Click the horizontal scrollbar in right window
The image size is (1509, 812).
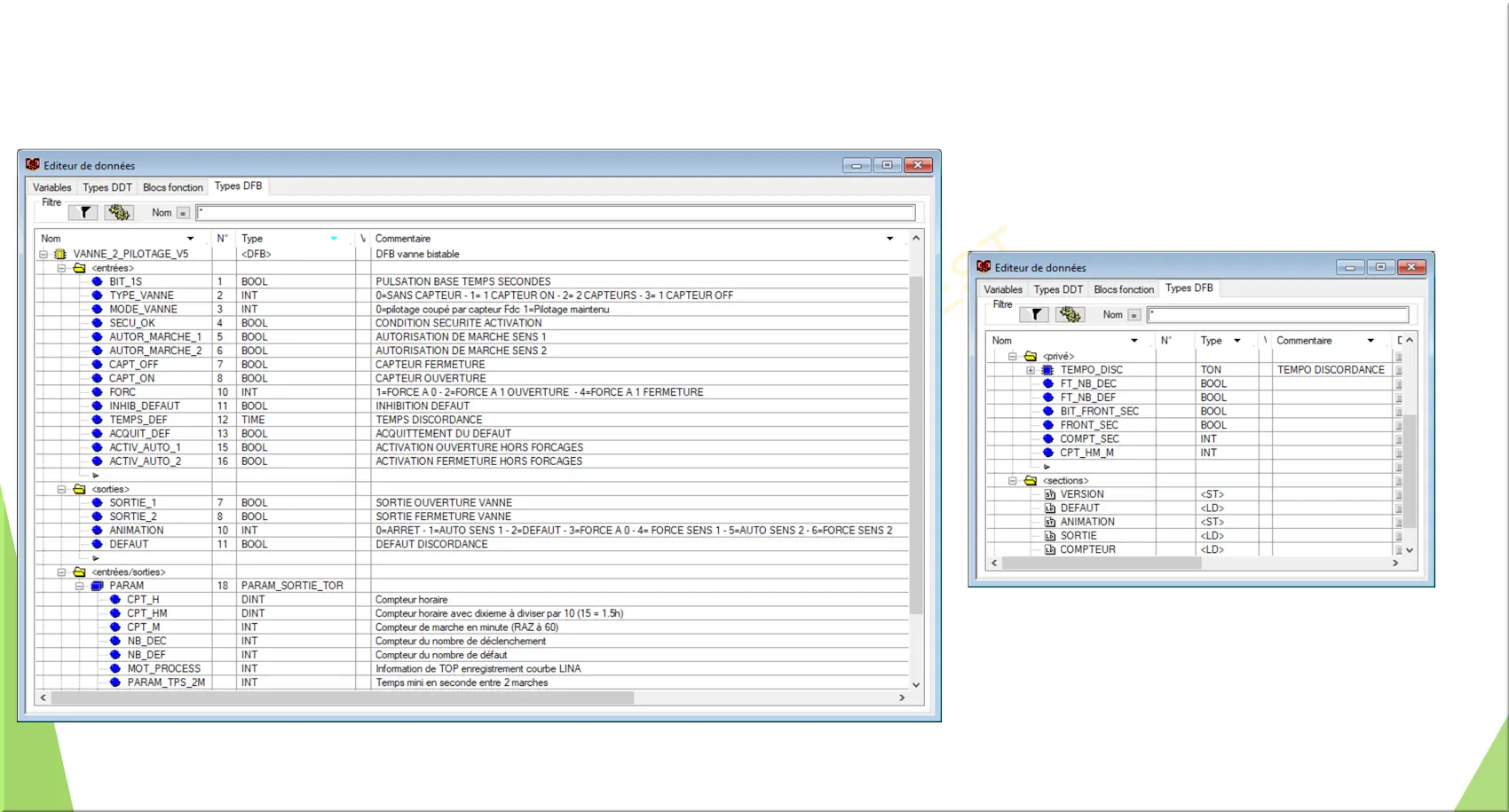coord(1102,563)
